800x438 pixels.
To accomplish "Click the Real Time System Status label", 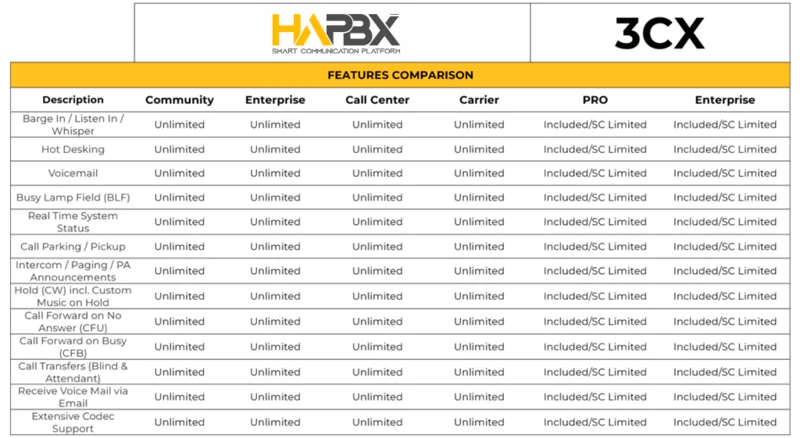I will [73, 222].
